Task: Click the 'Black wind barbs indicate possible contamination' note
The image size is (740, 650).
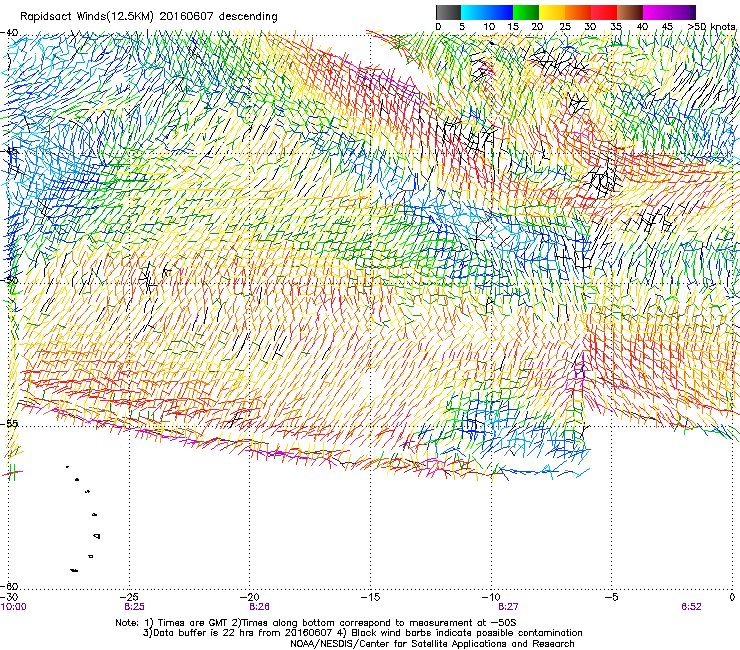Action: (466, 633)
